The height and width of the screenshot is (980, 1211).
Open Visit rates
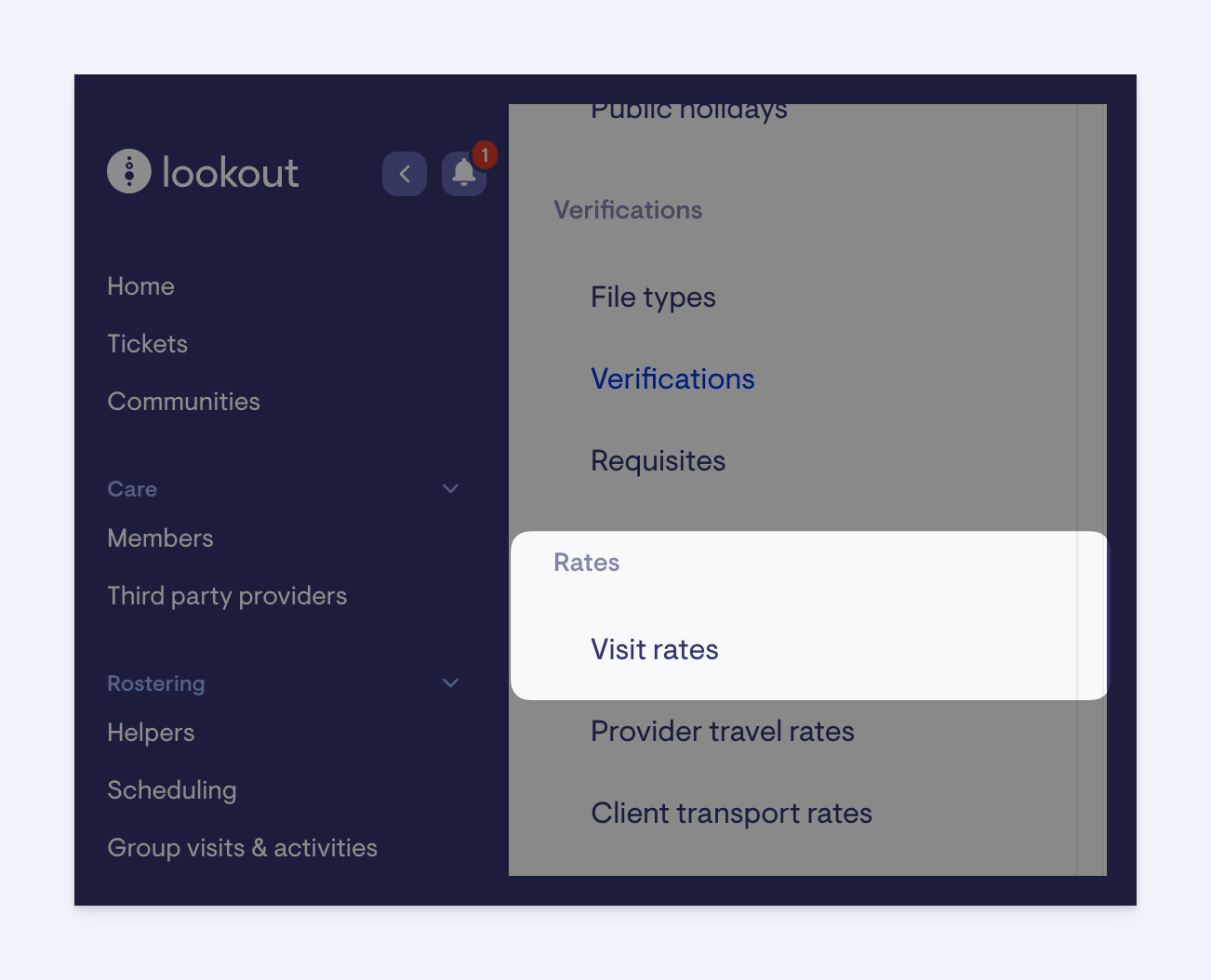point(655,650)
